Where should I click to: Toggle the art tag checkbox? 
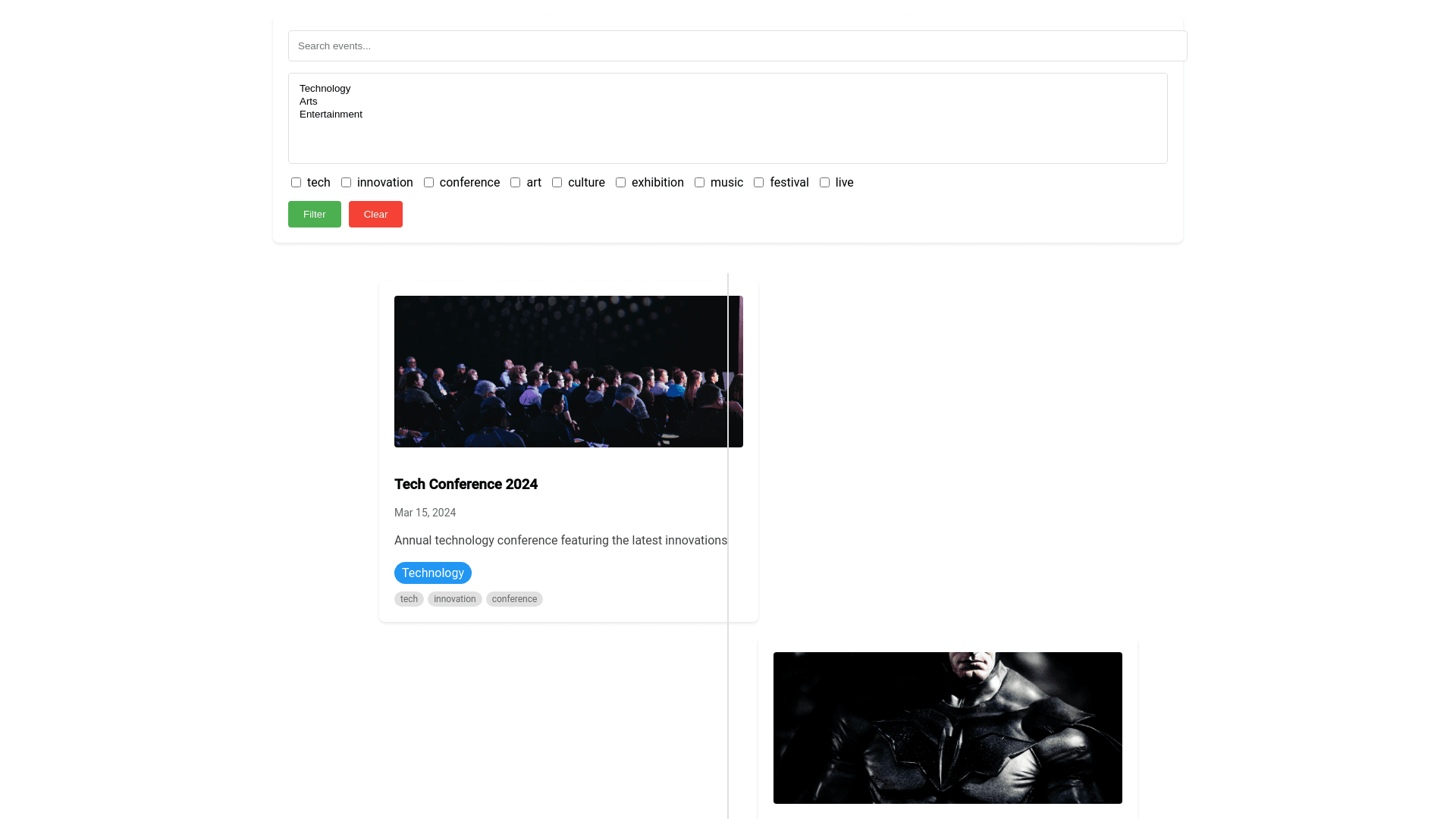coord(516,183)
